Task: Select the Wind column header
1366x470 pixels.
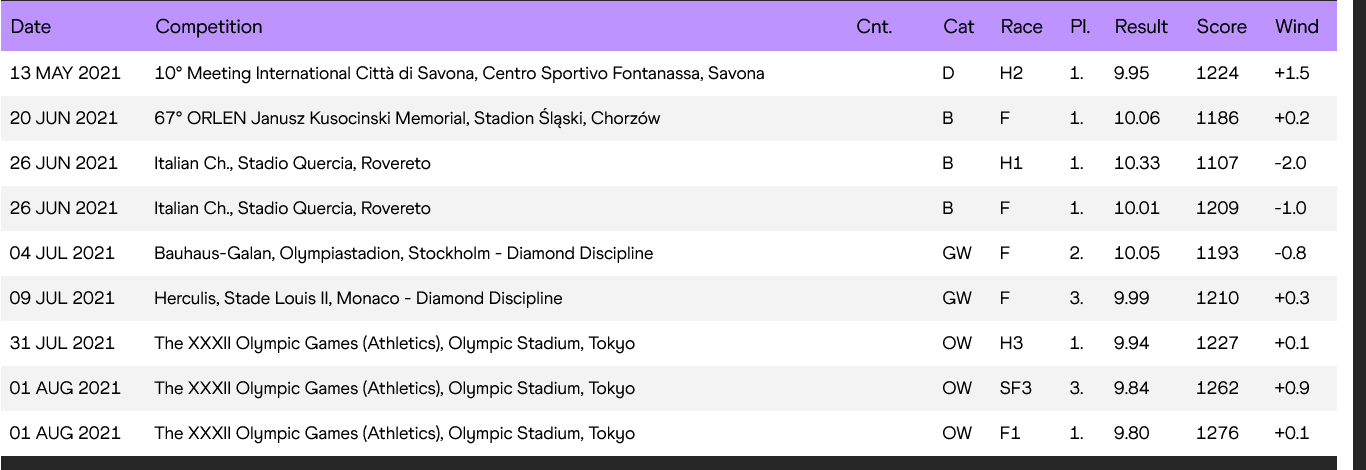Action: tap(1297, 27)
